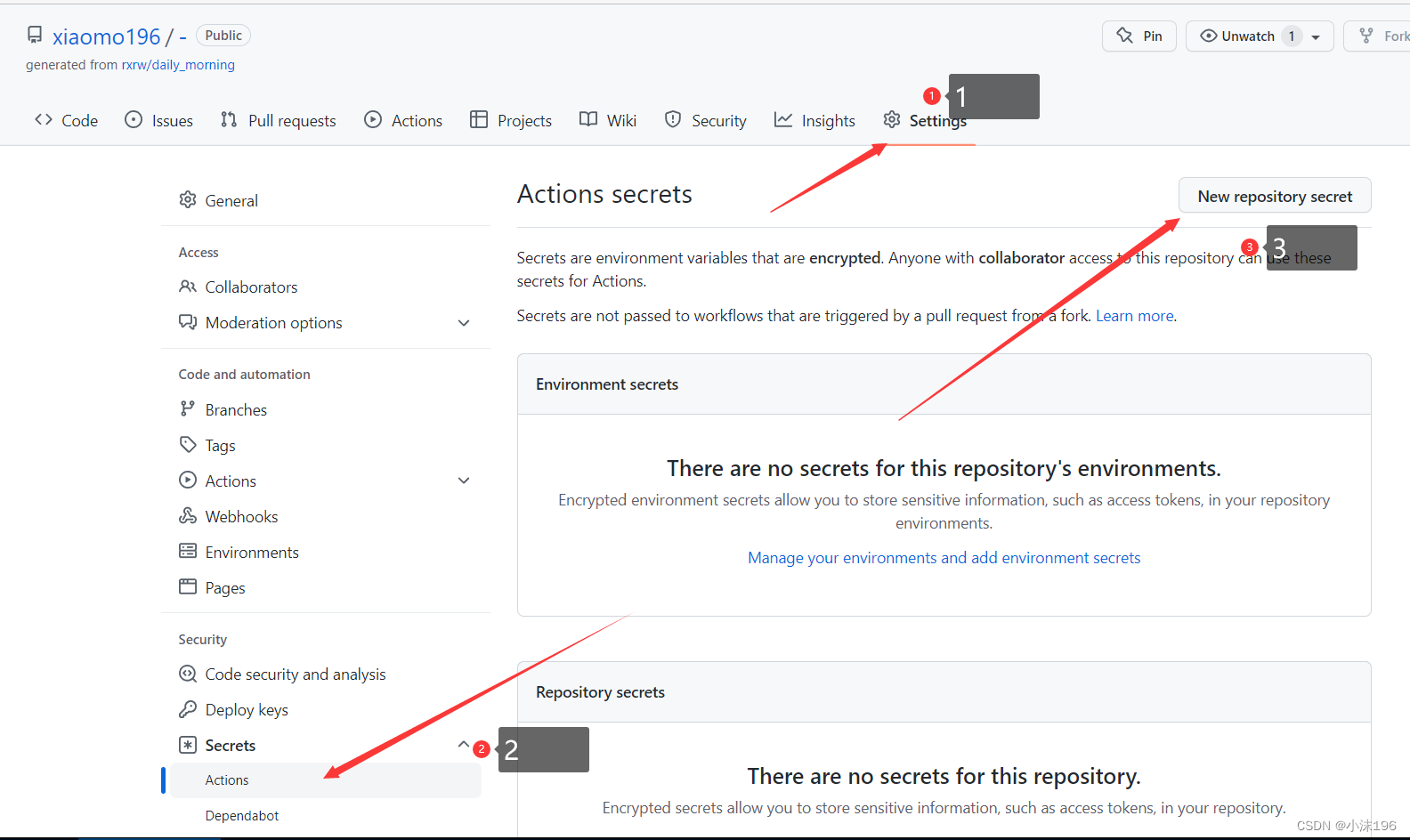Click the Wiki open-book icon
This screenshot has width=1410, height=840.
(x=588, y=119)
